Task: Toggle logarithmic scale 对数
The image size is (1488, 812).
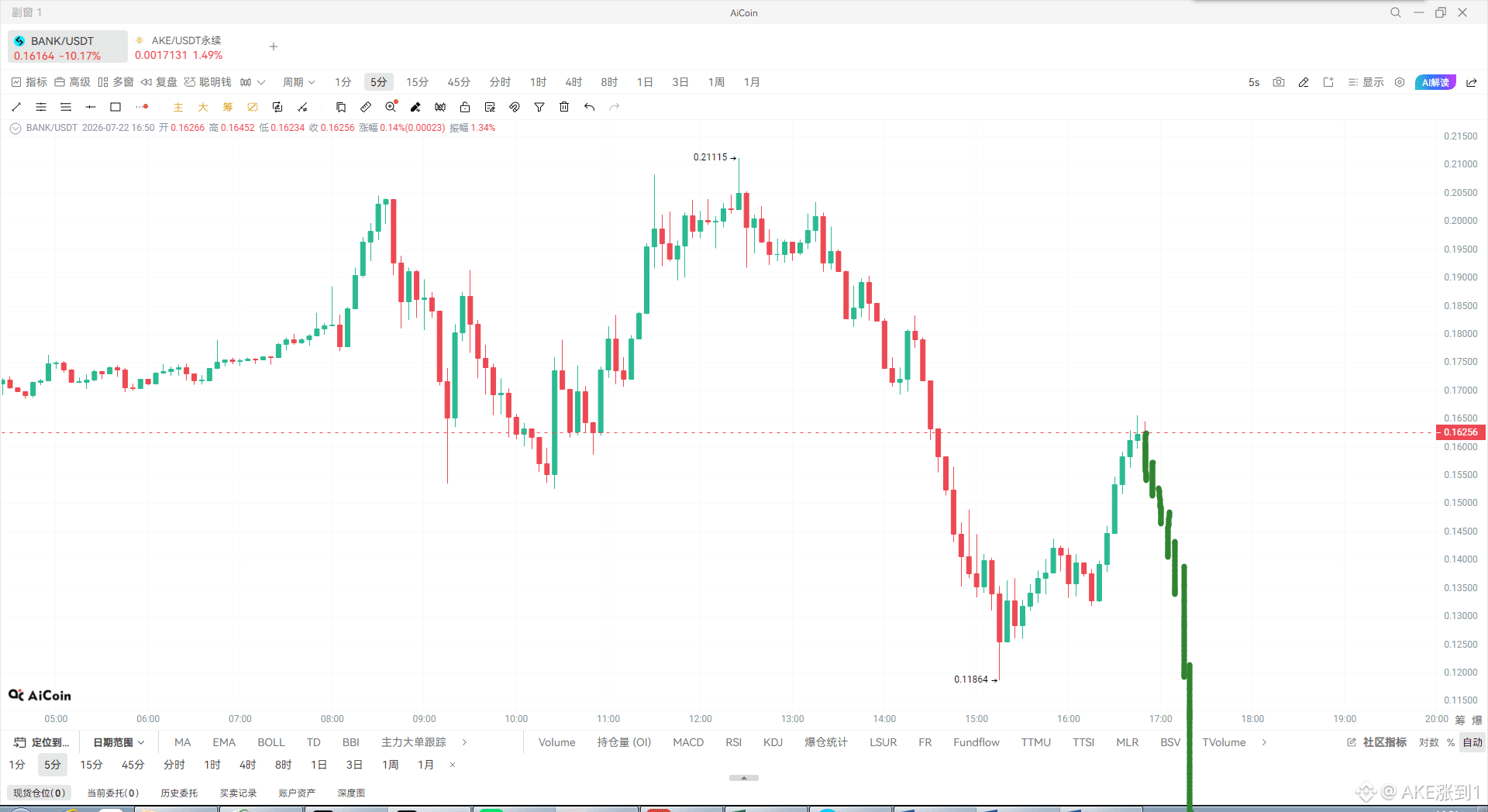Action: point(1429,742)
